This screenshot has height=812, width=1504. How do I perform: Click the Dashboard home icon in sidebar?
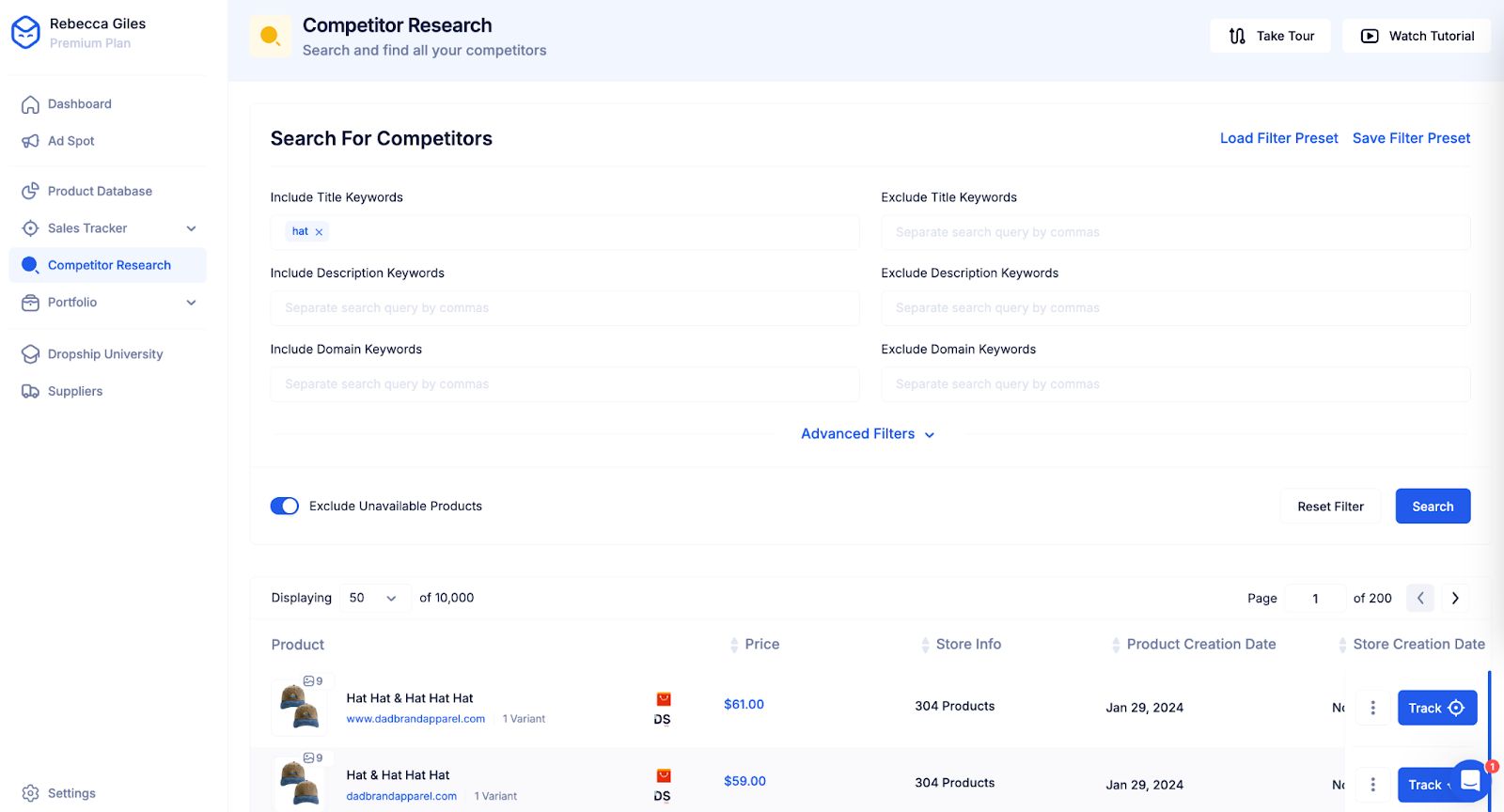[30, 104]
